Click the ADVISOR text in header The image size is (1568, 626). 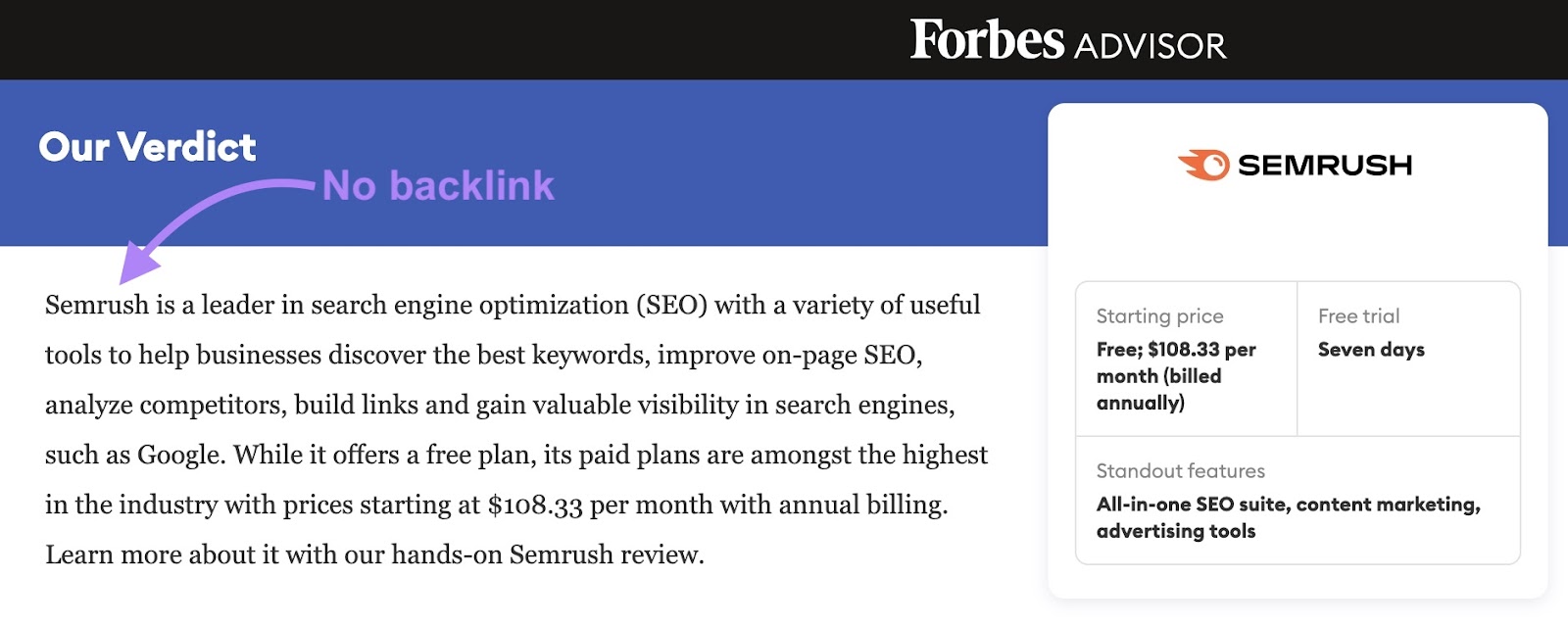click(x=1151, y=46)
